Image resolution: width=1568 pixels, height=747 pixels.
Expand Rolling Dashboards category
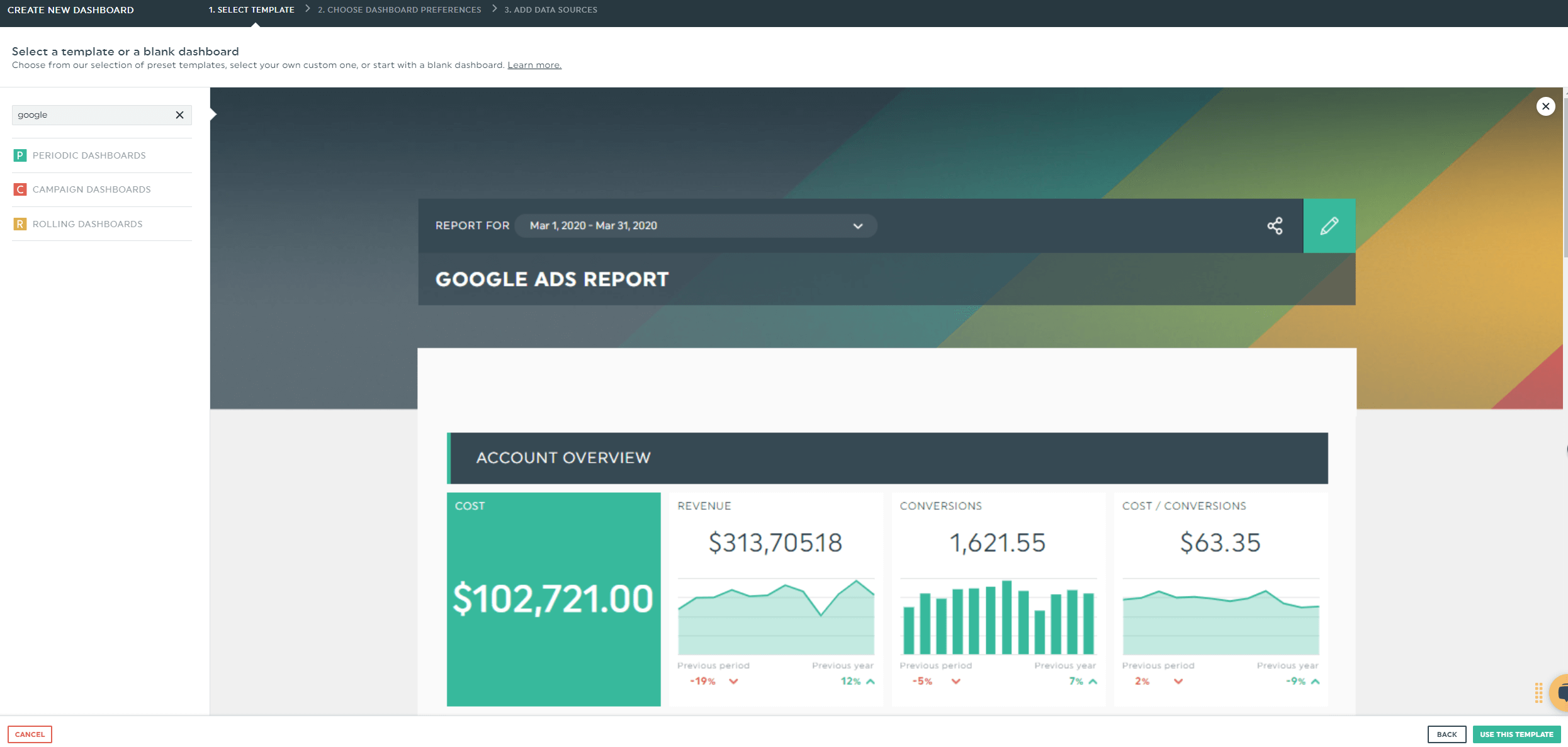(102, 224)
